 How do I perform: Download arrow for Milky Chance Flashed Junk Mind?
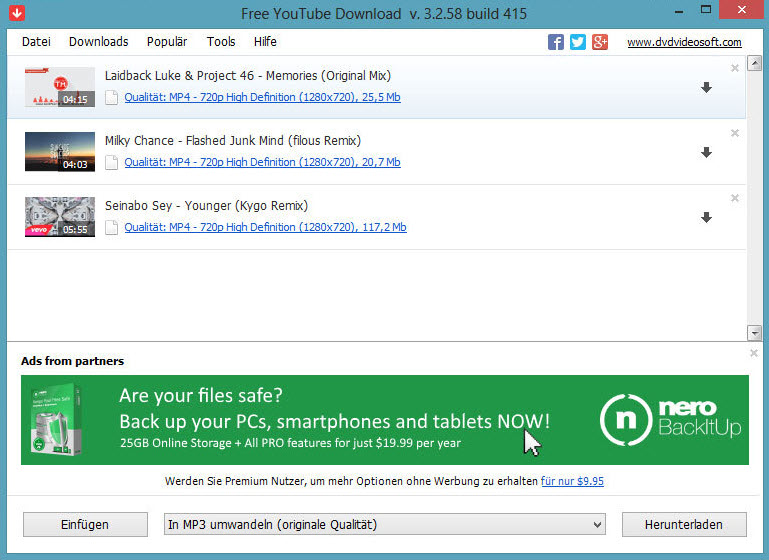(x=706, y=153)
